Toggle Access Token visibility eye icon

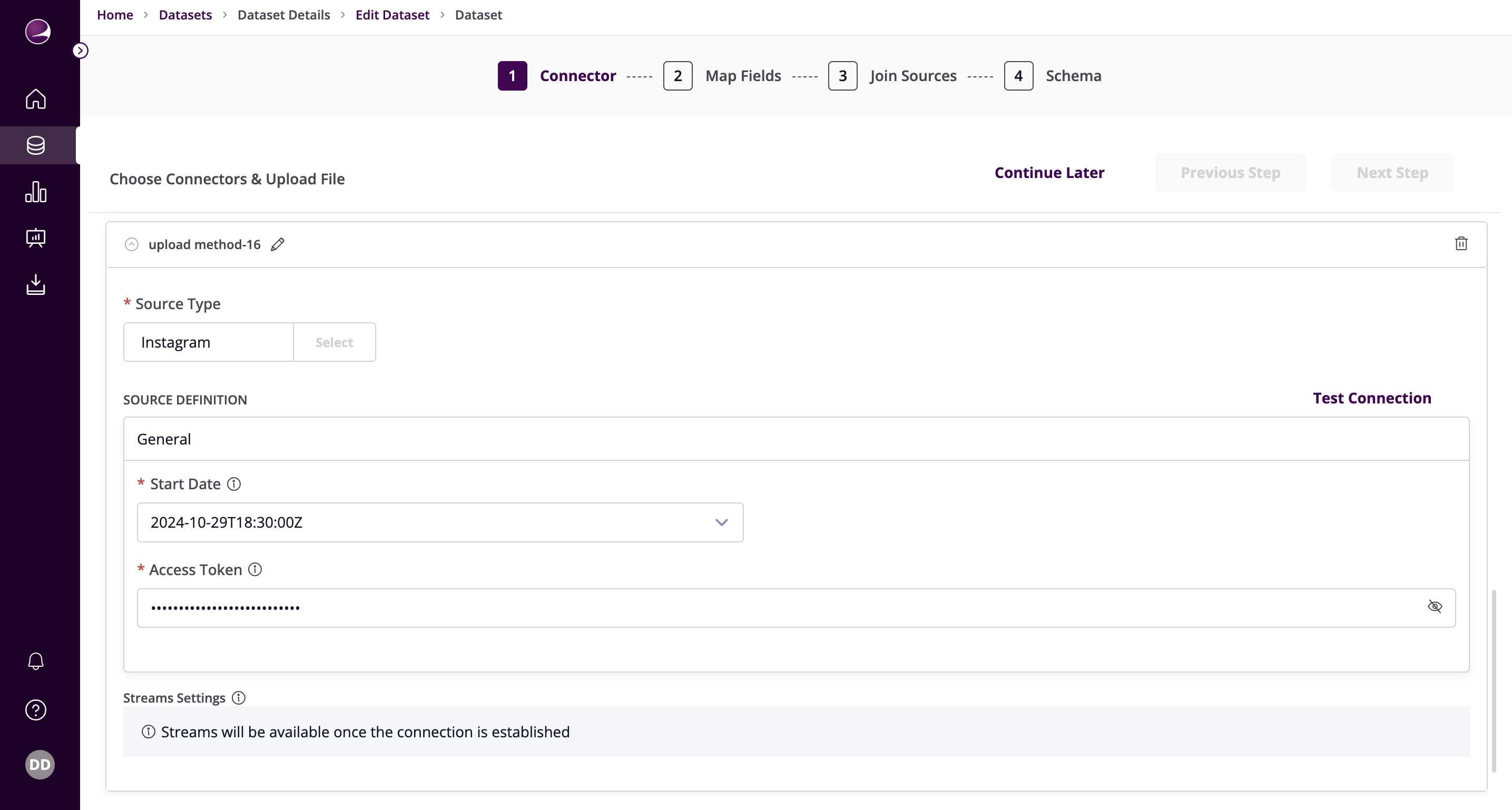[x=1435, y=607]
